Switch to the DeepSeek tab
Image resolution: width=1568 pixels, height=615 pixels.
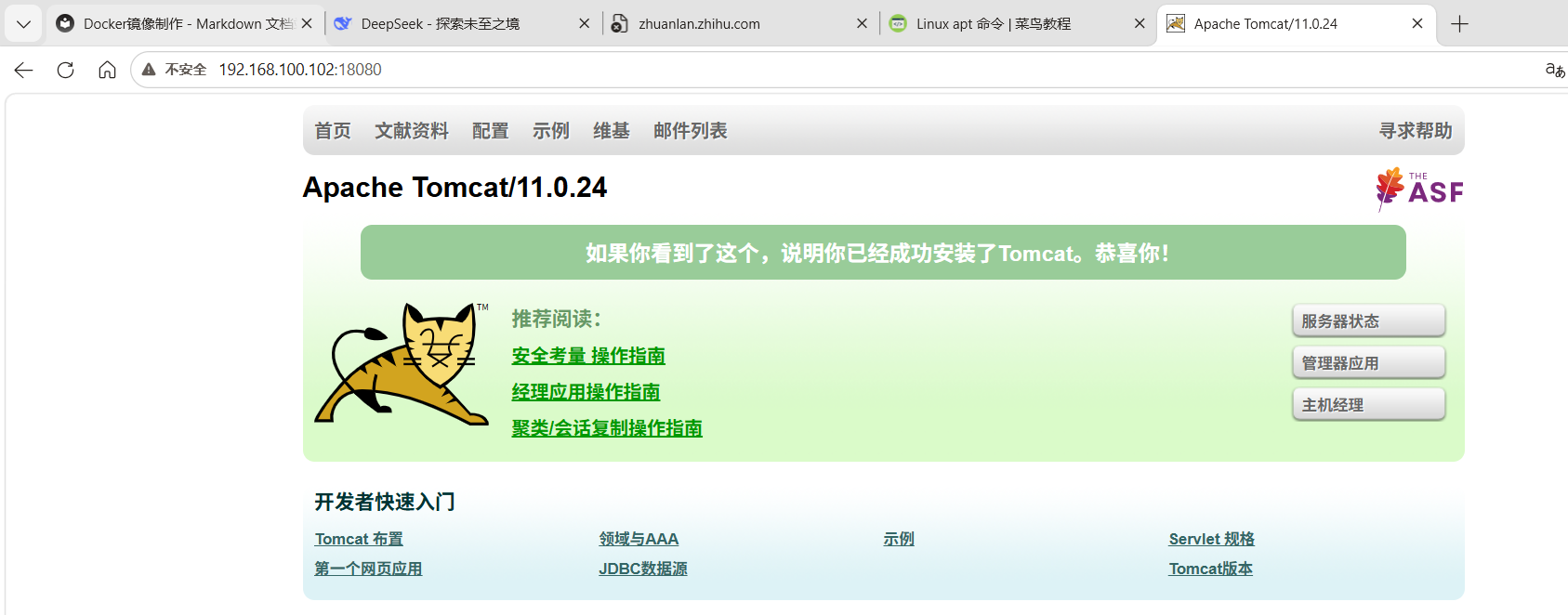tap(462, 24)
